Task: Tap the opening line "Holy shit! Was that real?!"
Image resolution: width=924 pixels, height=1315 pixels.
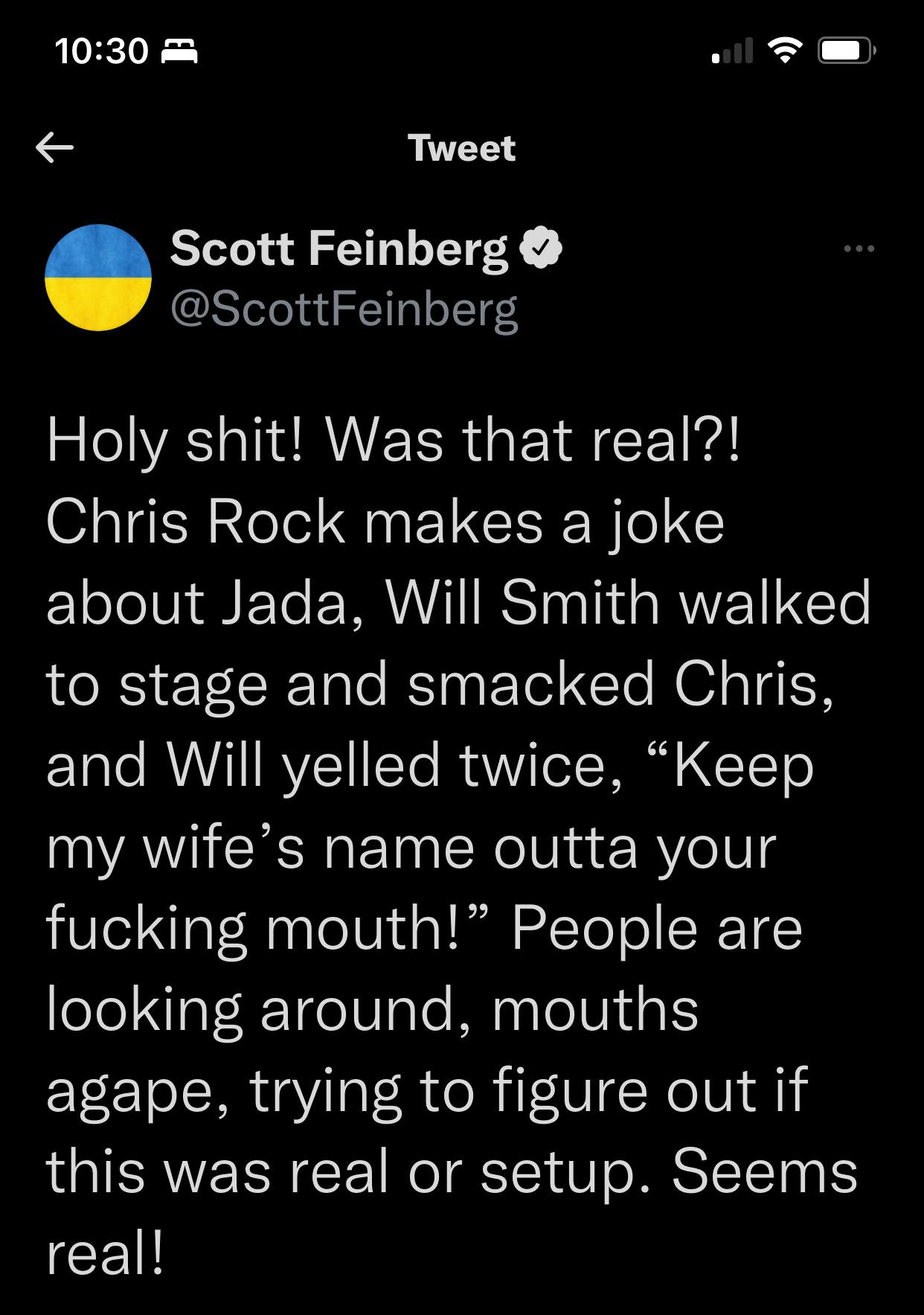Action: (394, 441)
